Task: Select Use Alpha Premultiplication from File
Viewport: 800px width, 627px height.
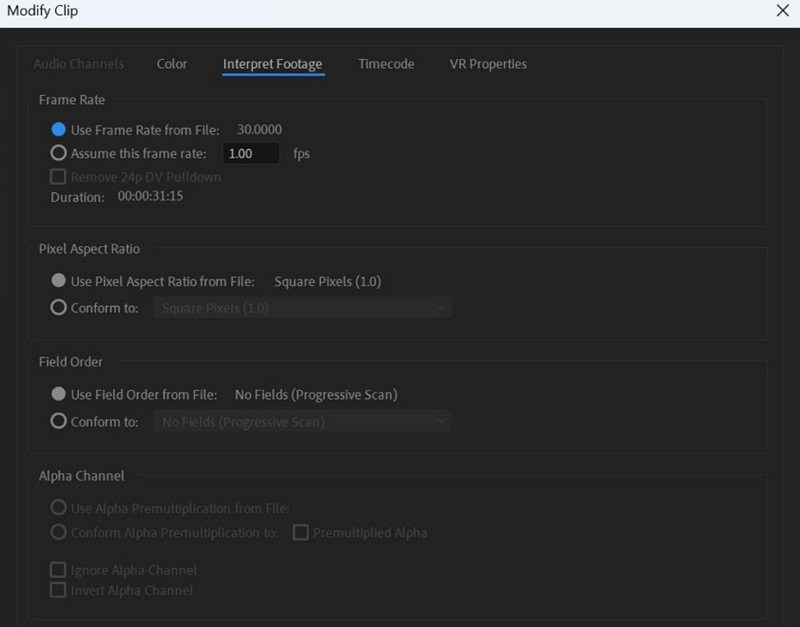Action: [58, 508]
